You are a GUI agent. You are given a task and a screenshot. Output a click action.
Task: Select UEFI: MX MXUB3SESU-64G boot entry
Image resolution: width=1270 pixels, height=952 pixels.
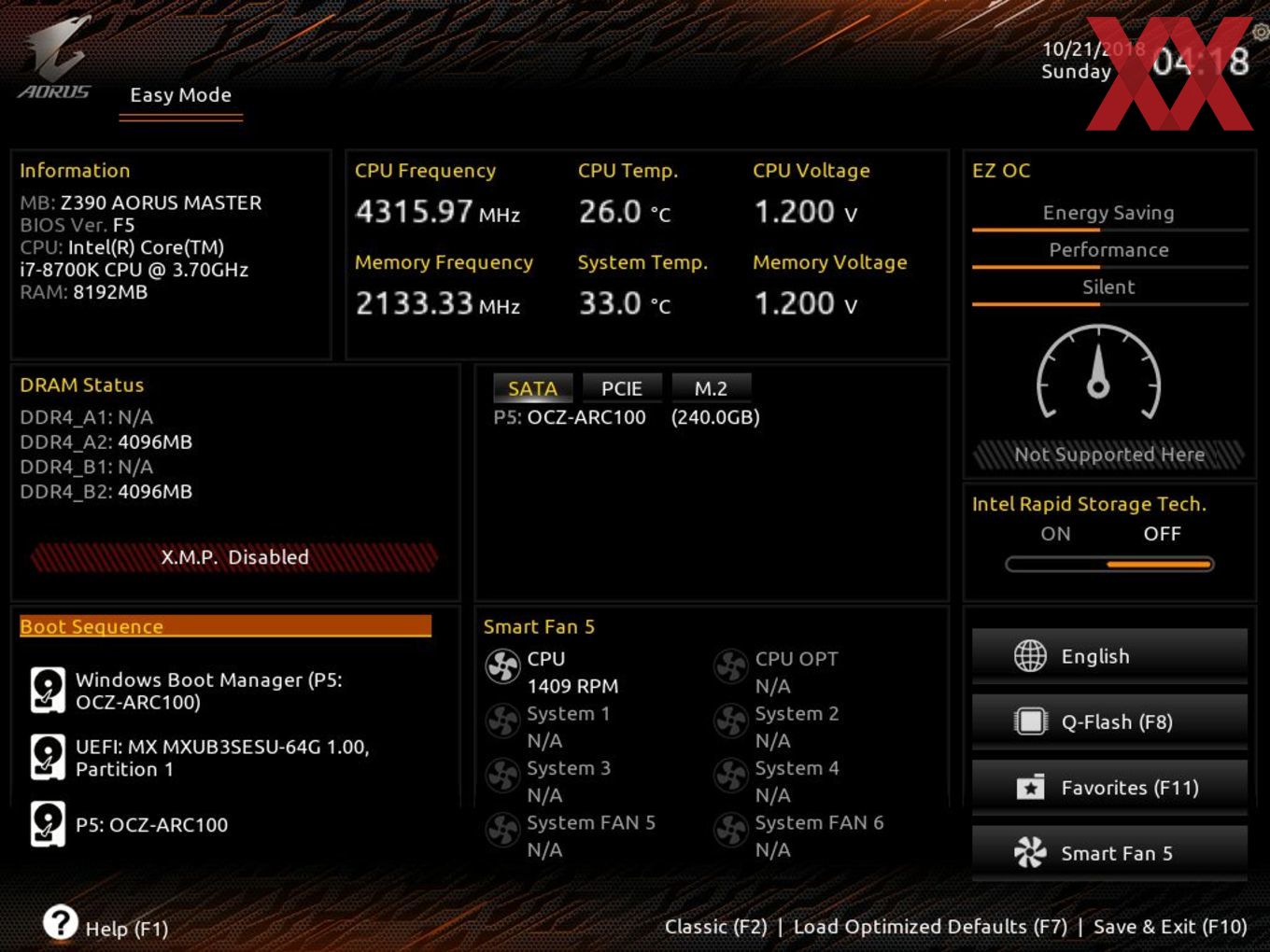222,758
